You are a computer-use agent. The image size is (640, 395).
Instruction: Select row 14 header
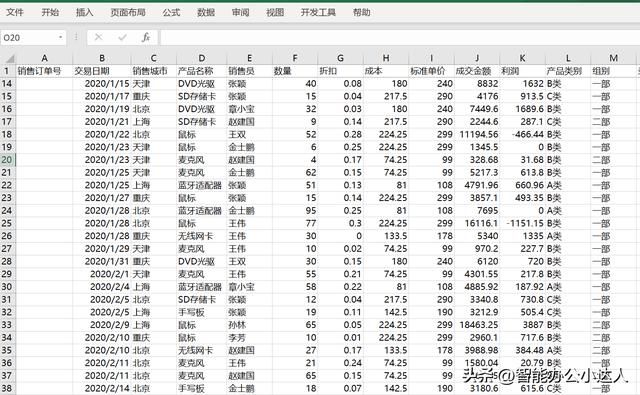pos(7,84)
